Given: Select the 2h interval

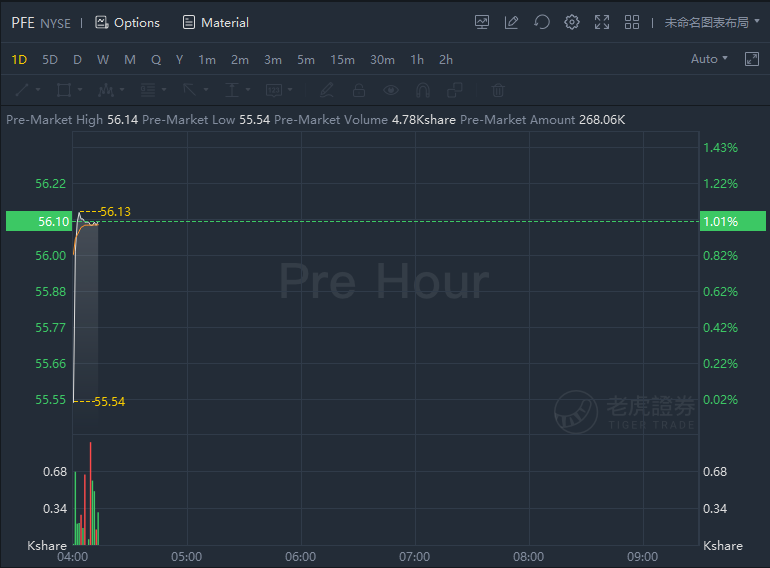Looking at the screenshot, I should [x=445, y=60].
